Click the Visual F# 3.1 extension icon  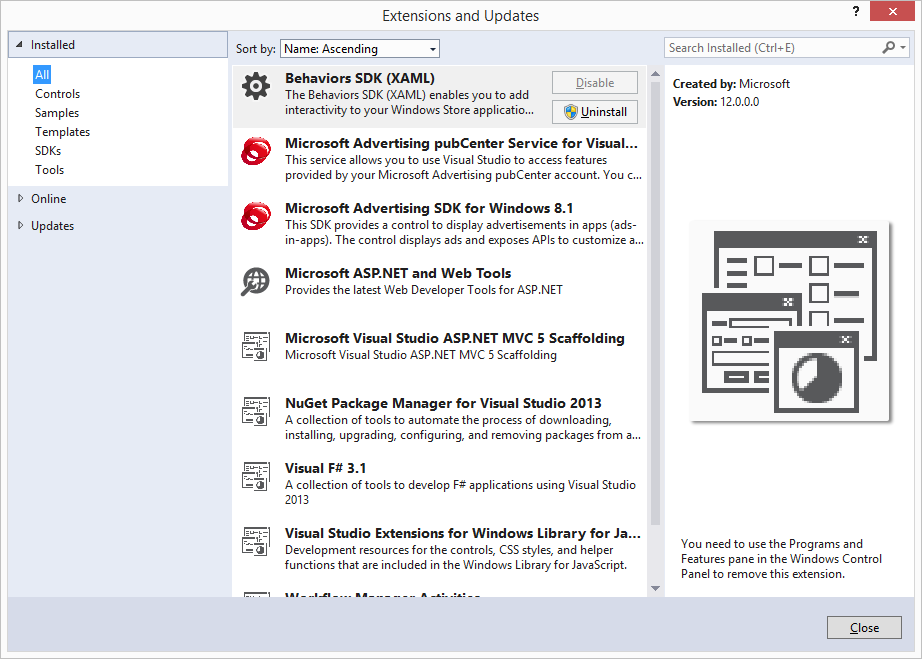coord(256,476)
